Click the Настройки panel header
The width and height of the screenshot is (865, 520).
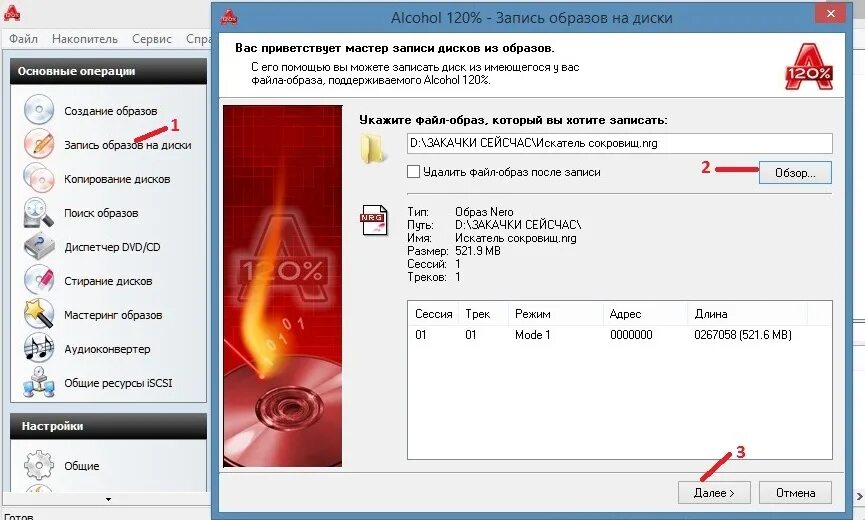point(108,426)
